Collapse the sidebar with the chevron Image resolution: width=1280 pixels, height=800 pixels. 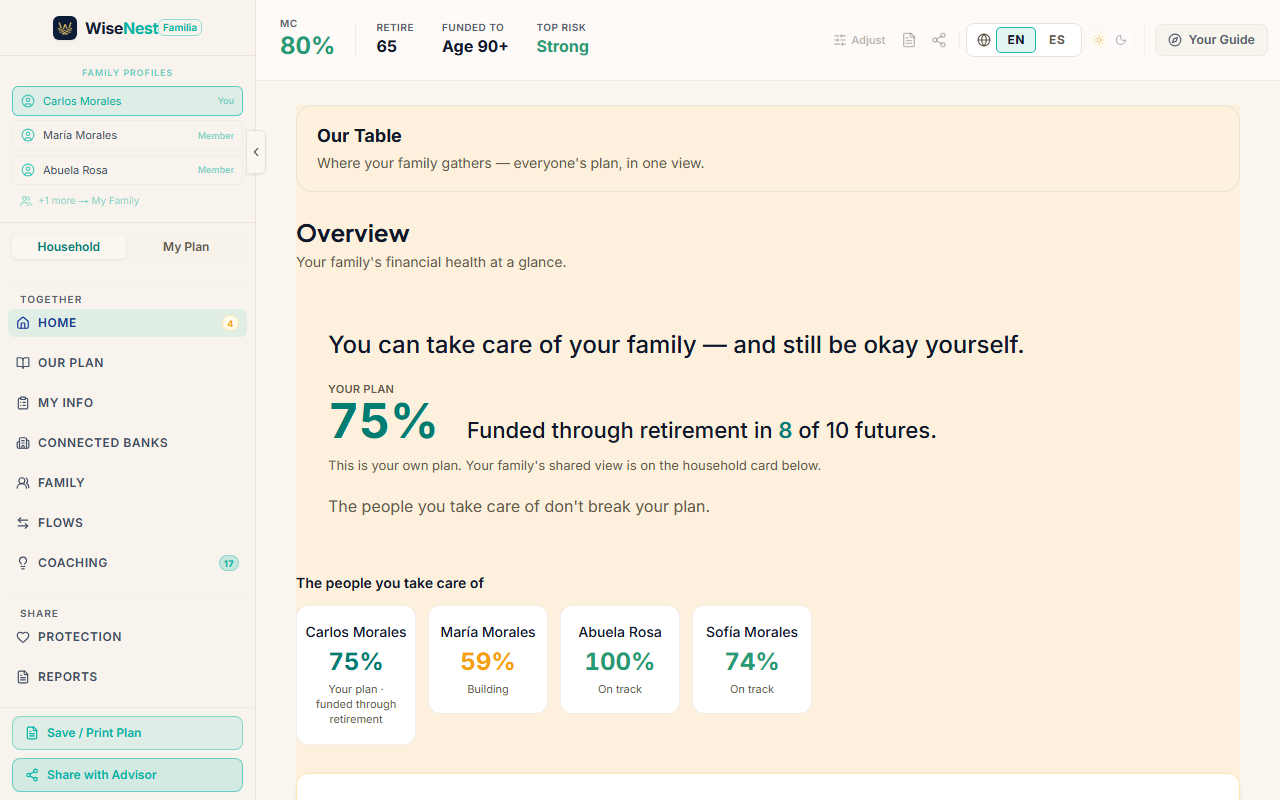tap(256, 152)
